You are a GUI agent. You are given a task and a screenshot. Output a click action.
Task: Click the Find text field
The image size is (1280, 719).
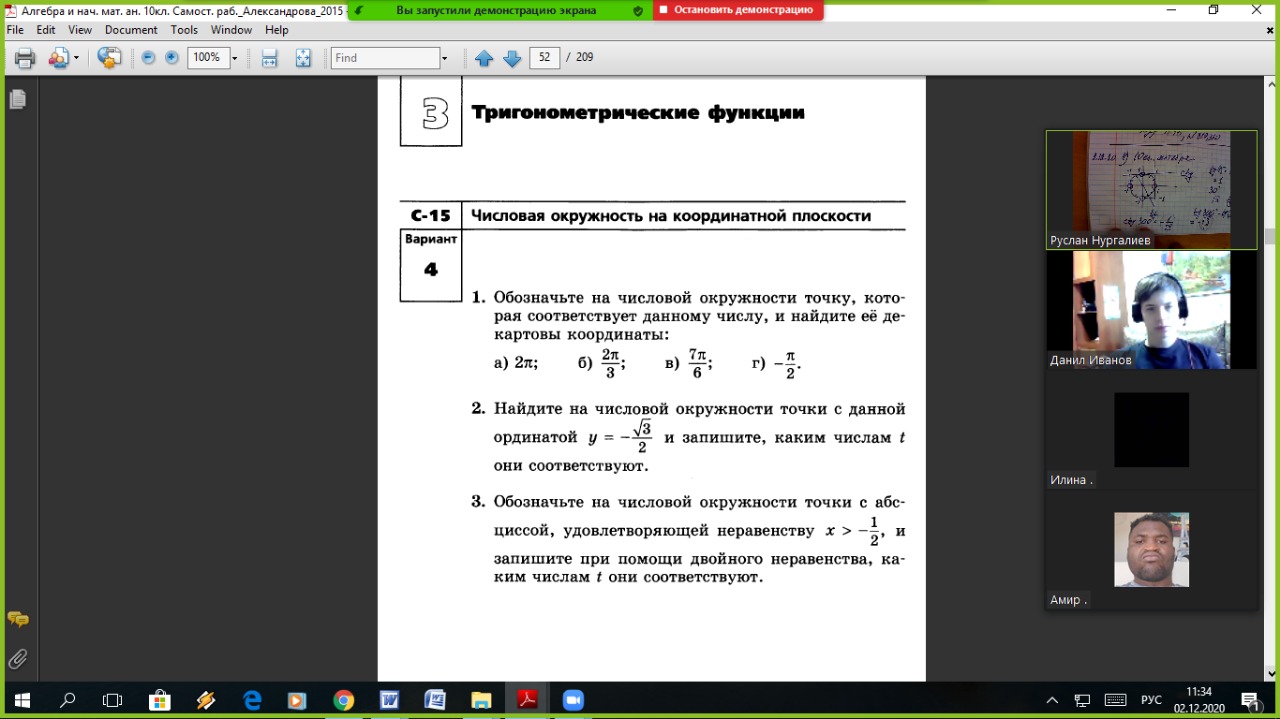coord(385,58)
